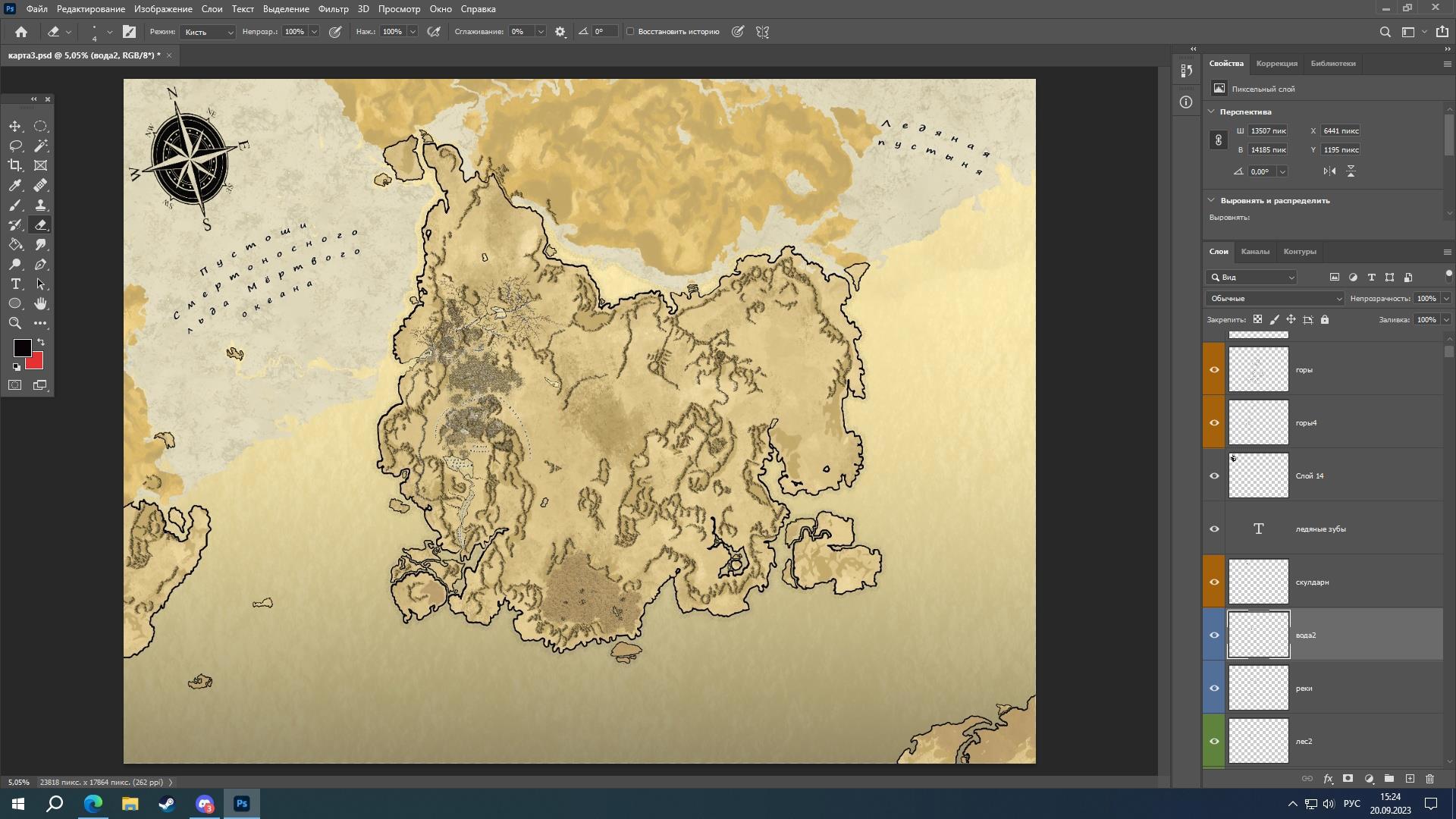This screenshot has width=1456, height=819.
Task: Hide the ледяные зубы text layer
Action: pos(1214,529)
